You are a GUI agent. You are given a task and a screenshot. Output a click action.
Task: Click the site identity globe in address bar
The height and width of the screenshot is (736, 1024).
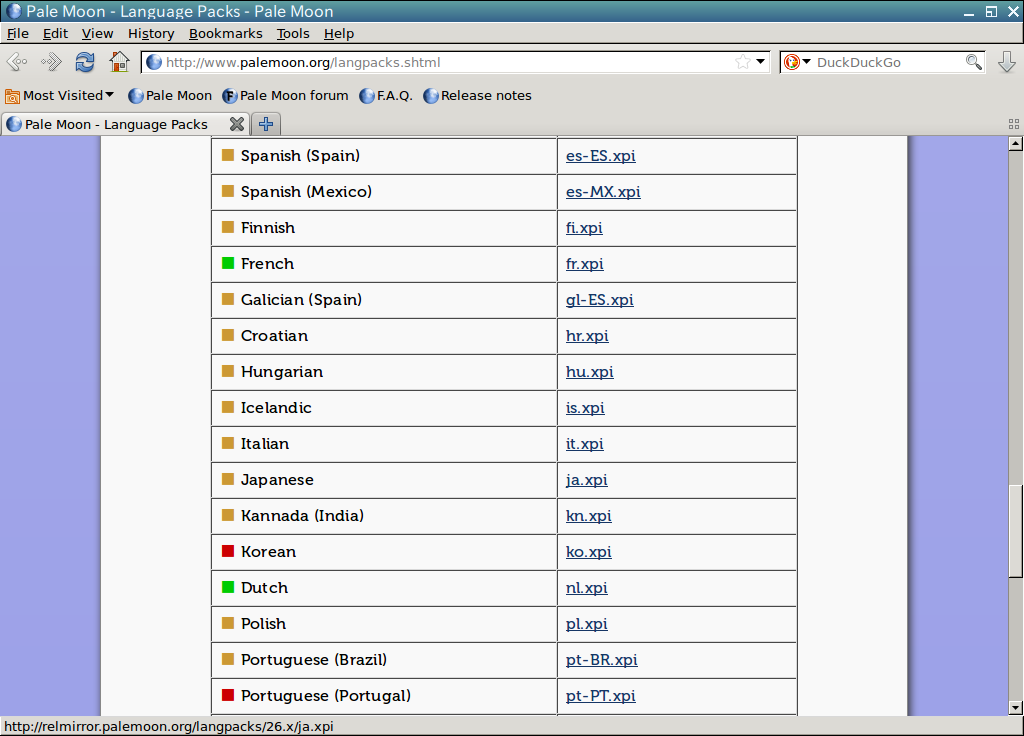[x=154, y=62]
